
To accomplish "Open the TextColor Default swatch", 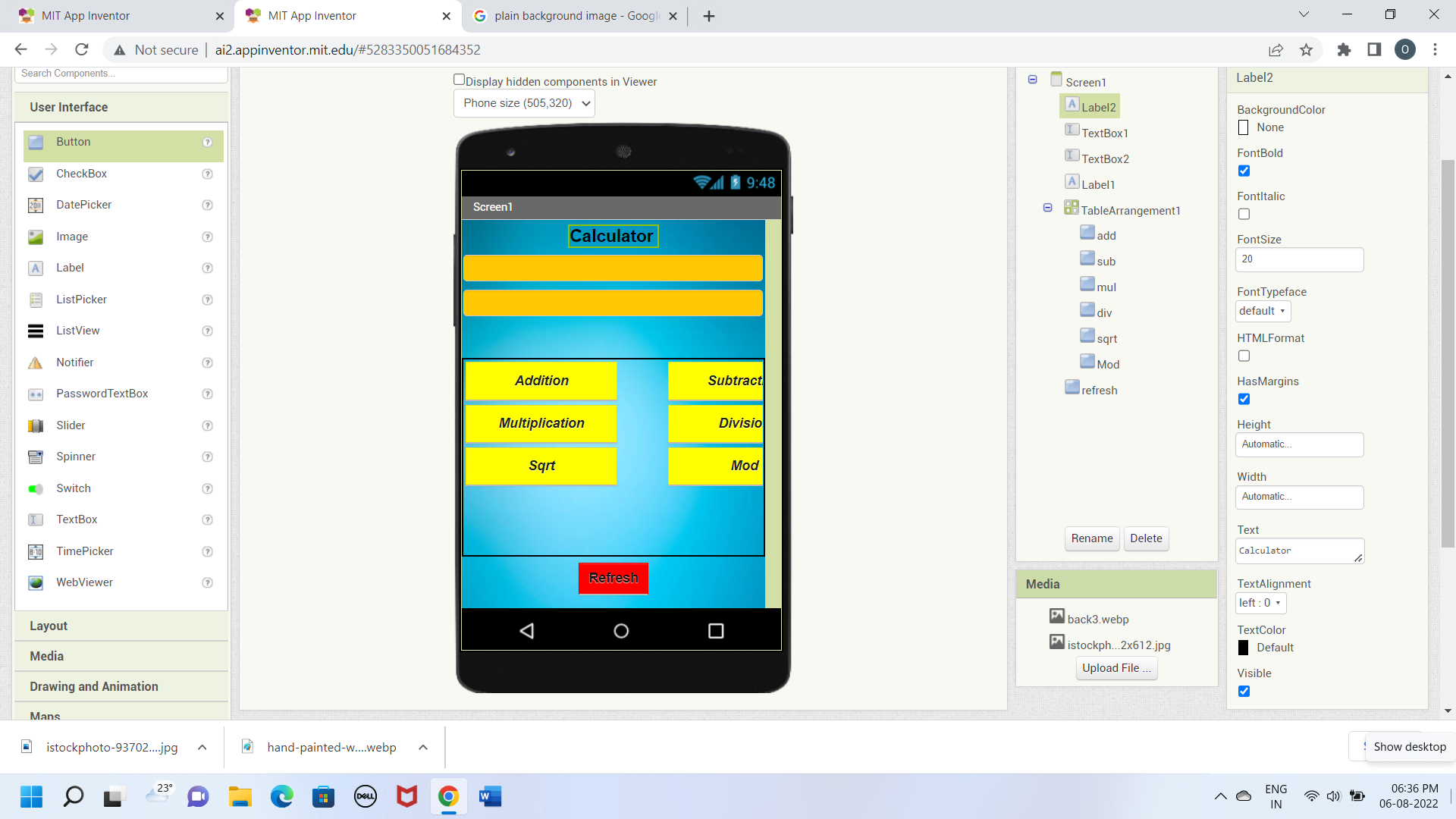I will point(1243,648).
